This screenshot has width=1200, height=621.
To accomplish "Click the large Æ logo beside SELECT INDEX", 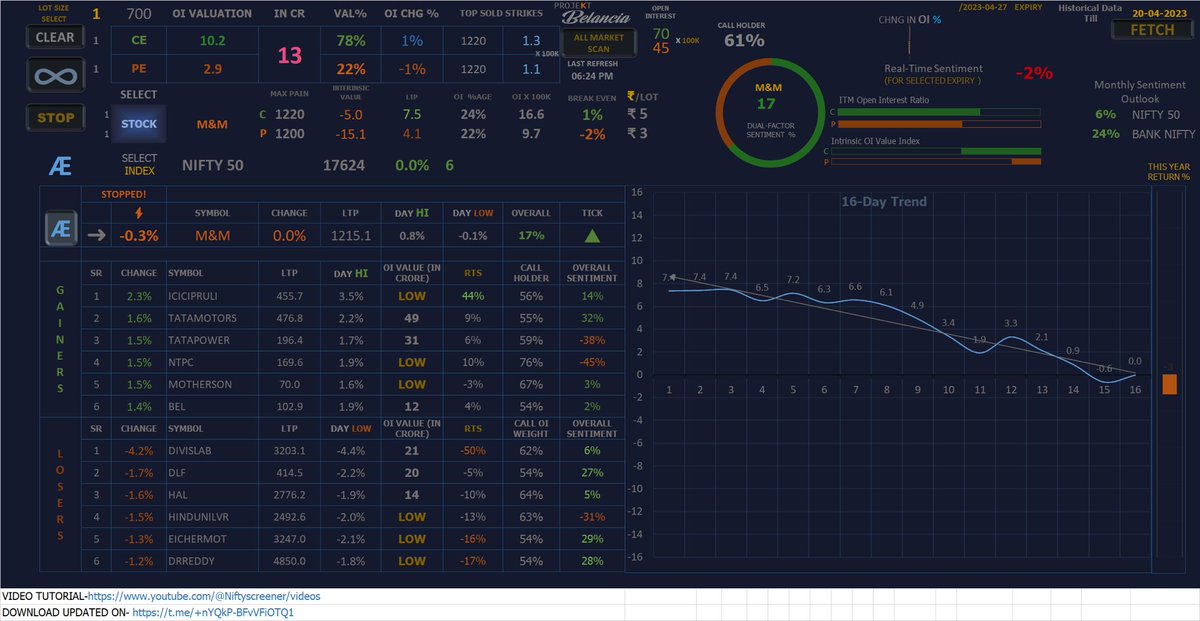I will coord(59,166).
